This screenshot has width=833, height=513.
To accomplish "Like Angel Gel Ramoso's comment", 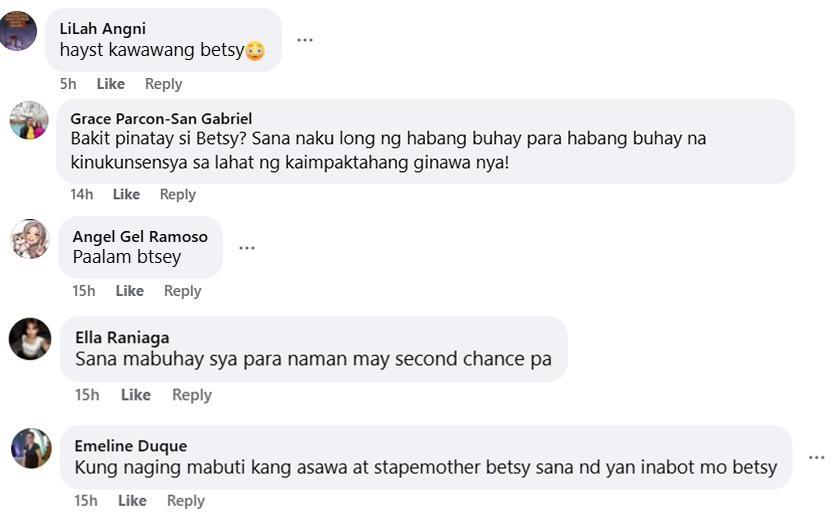I will click(129, 291).
